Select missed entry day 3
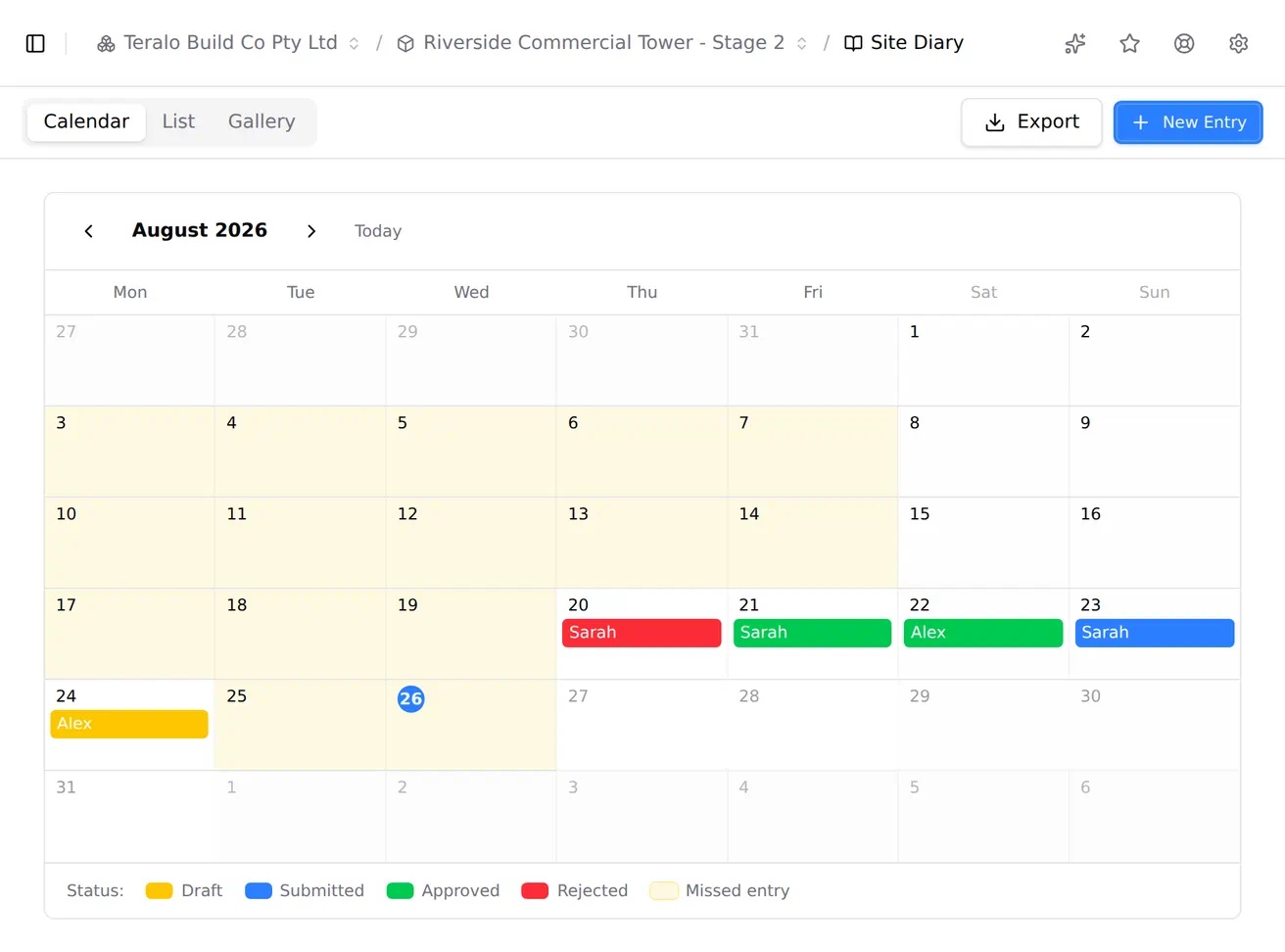The width and height of the screenshot is (1285, 952). coord(129,452)
